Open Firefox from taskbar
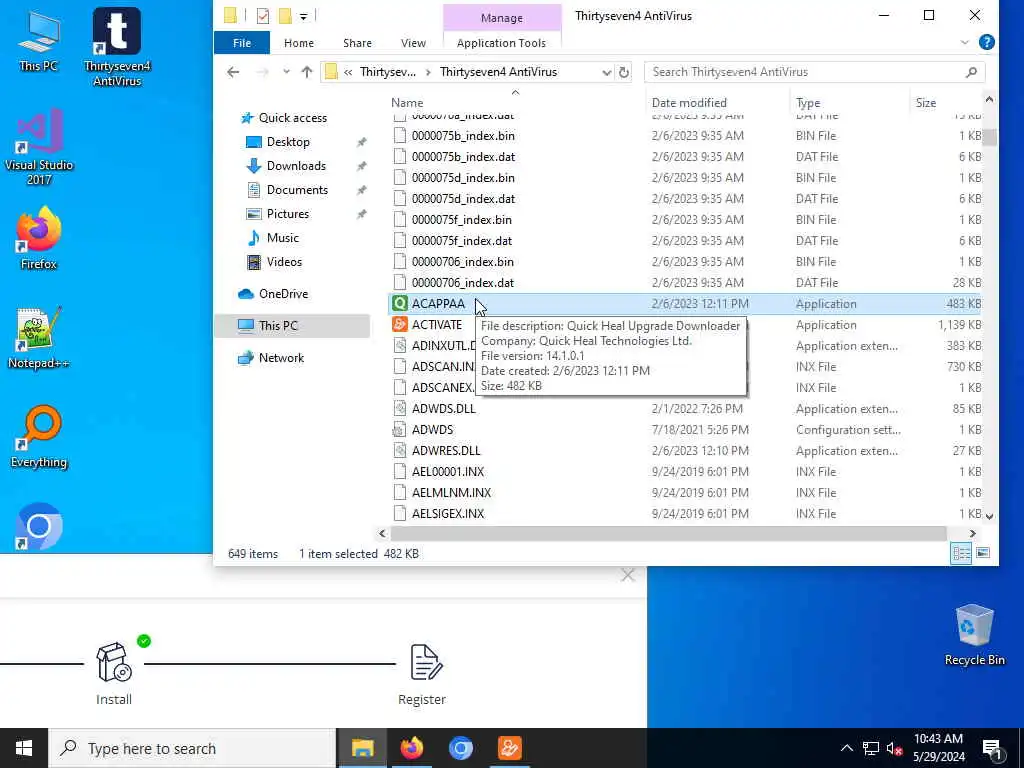 coord(411,748)
